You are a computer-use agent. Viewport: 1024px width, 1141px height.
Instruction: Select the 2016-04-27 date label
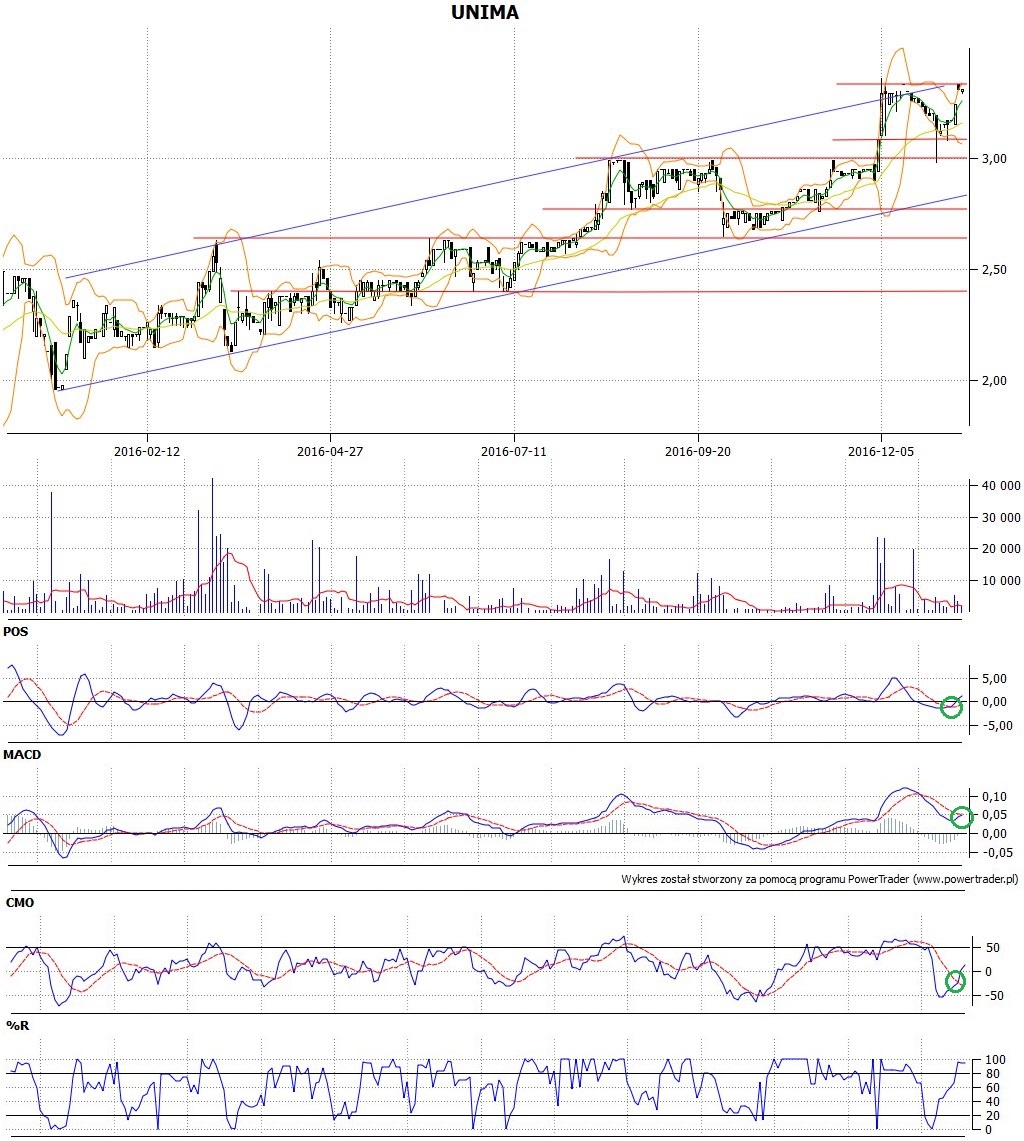coord(330,451)
